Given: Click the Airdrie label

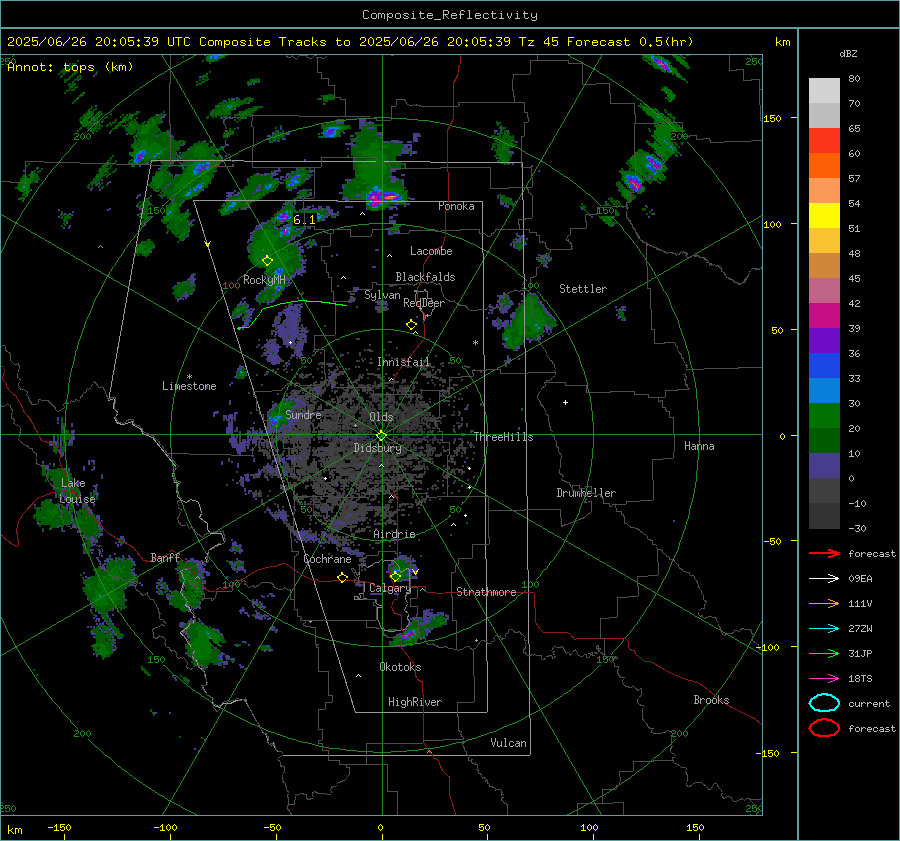Looking at the screenshot, I should coord(394,534).
